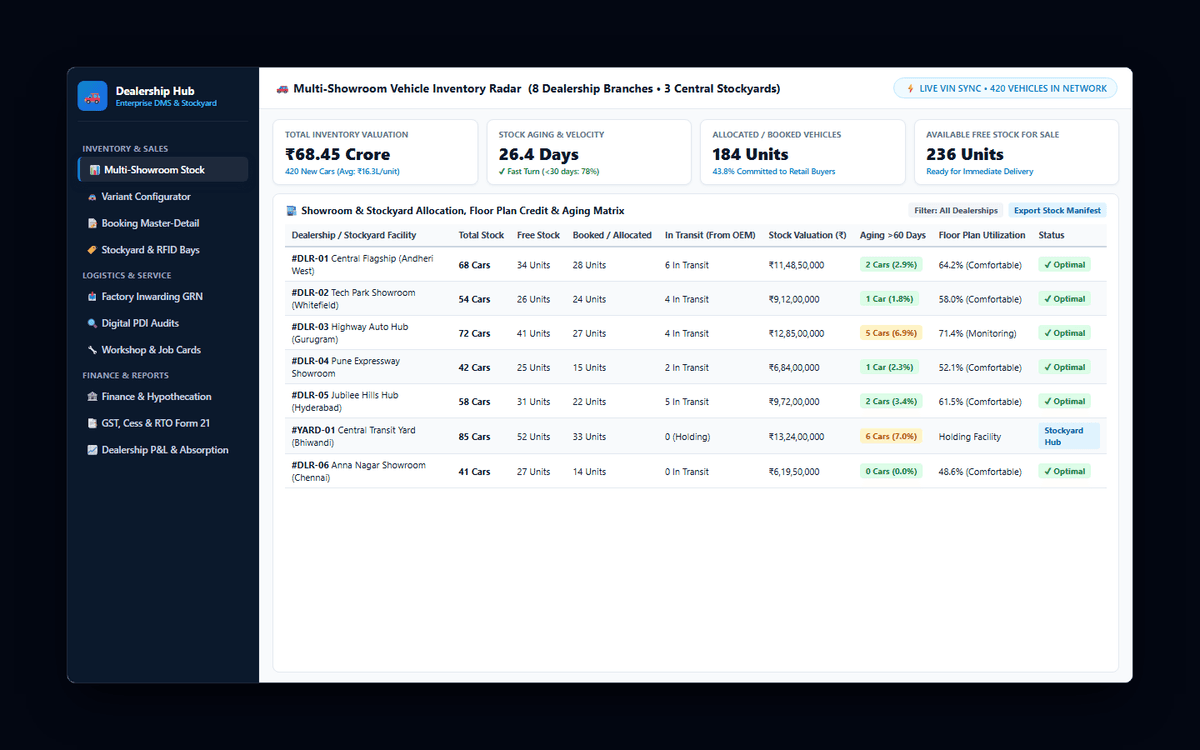
Task: Click the Workshop & Job Cards wrench icon
Action: (x=92, y=350)
